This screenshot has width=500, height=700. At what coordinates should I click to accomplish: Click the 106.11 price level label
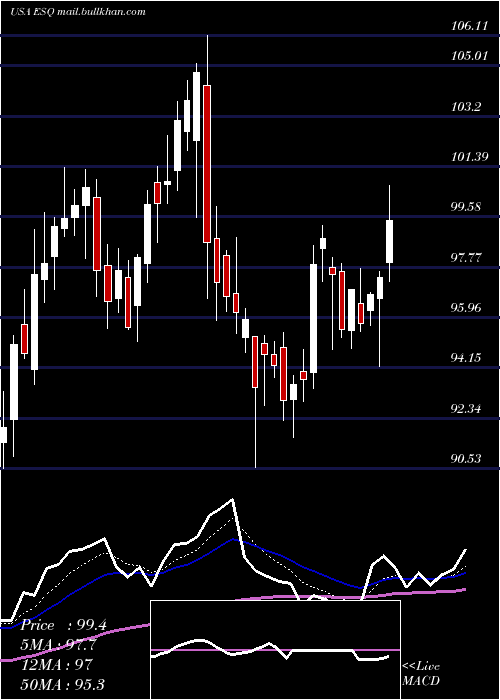click(469, 26)
